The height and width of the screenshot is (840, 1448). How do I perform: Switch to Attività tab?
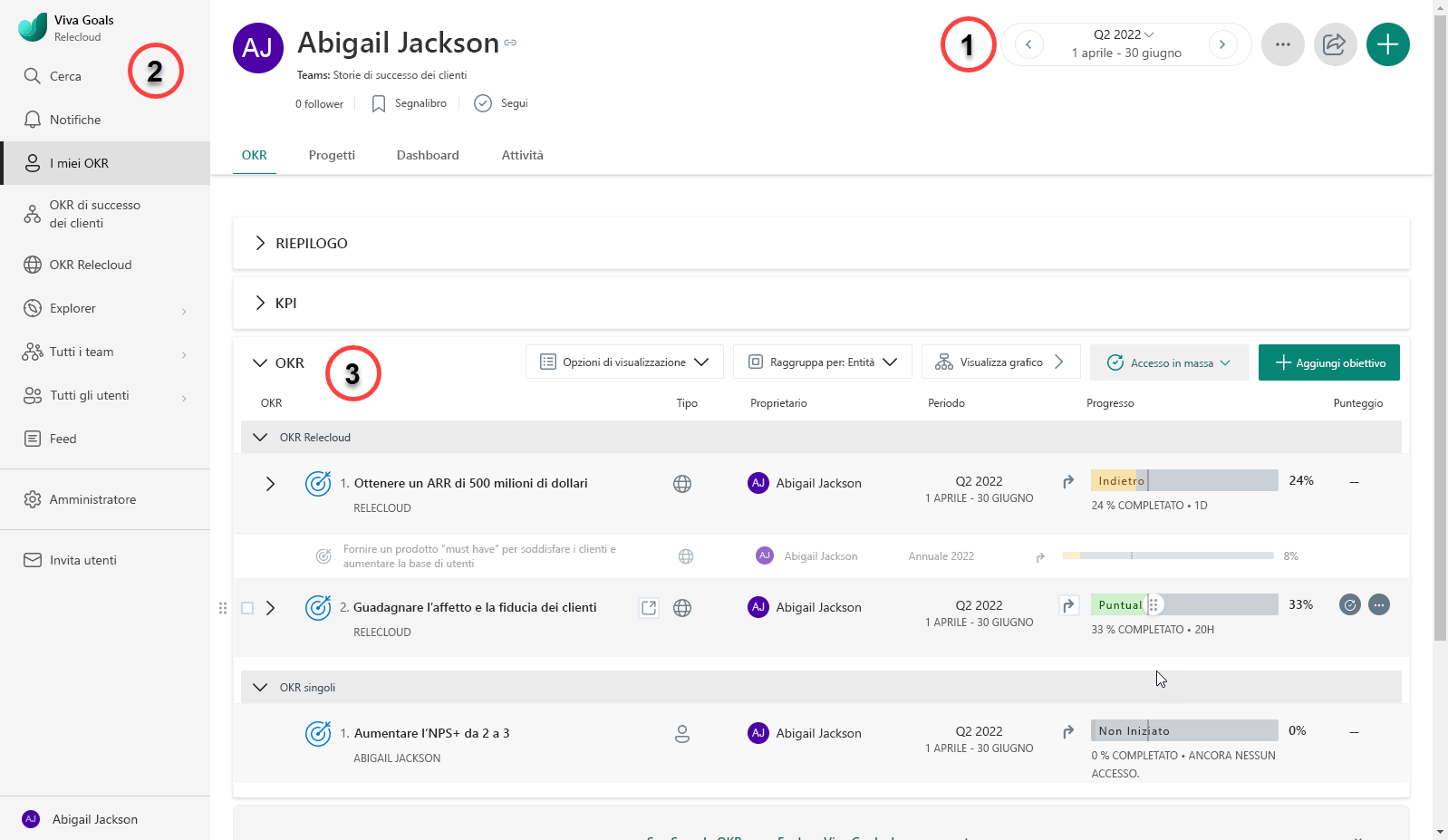pyautogui.click(x=523, y=155)
